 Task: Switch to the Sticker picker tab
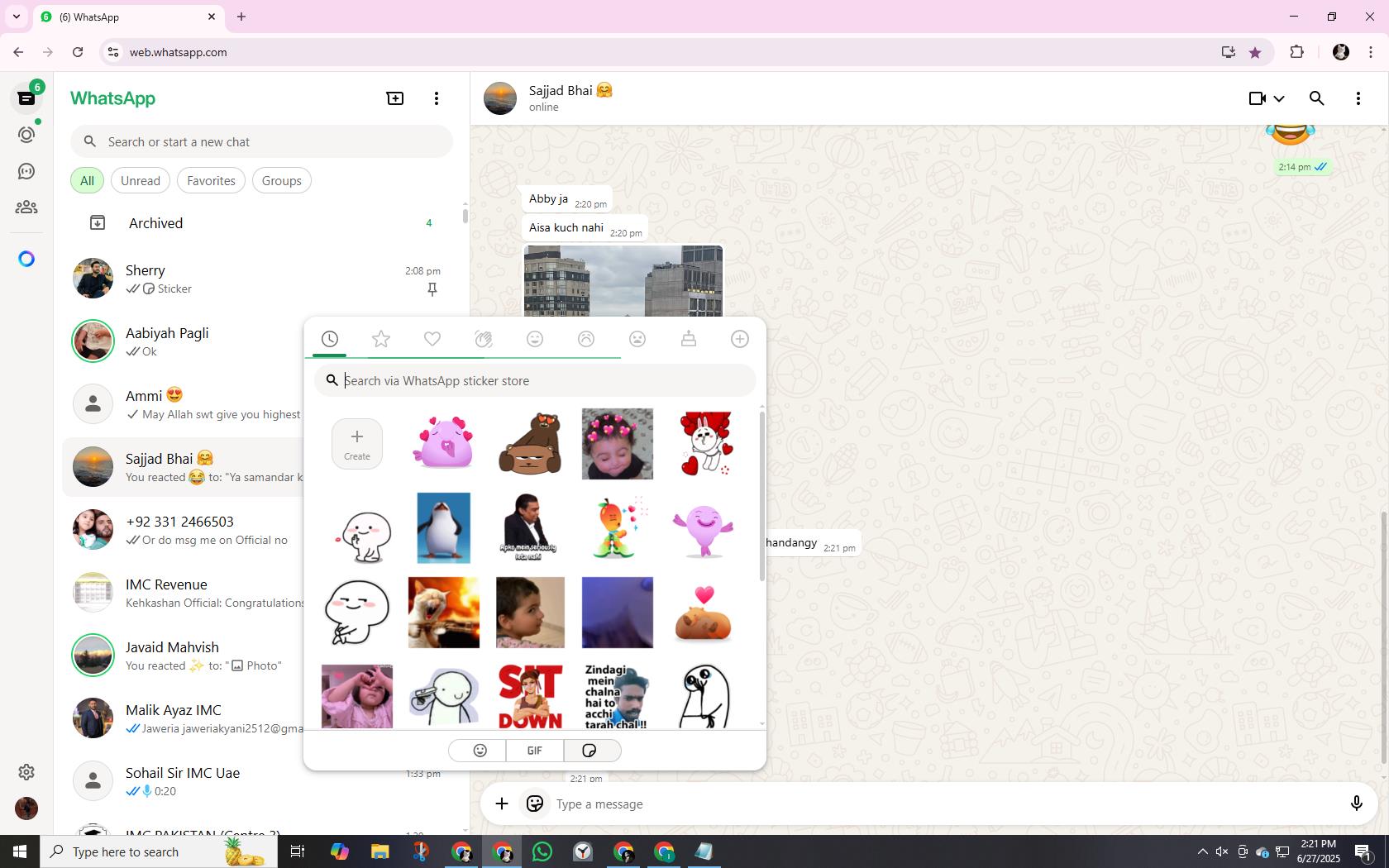(x=590, y=751)
